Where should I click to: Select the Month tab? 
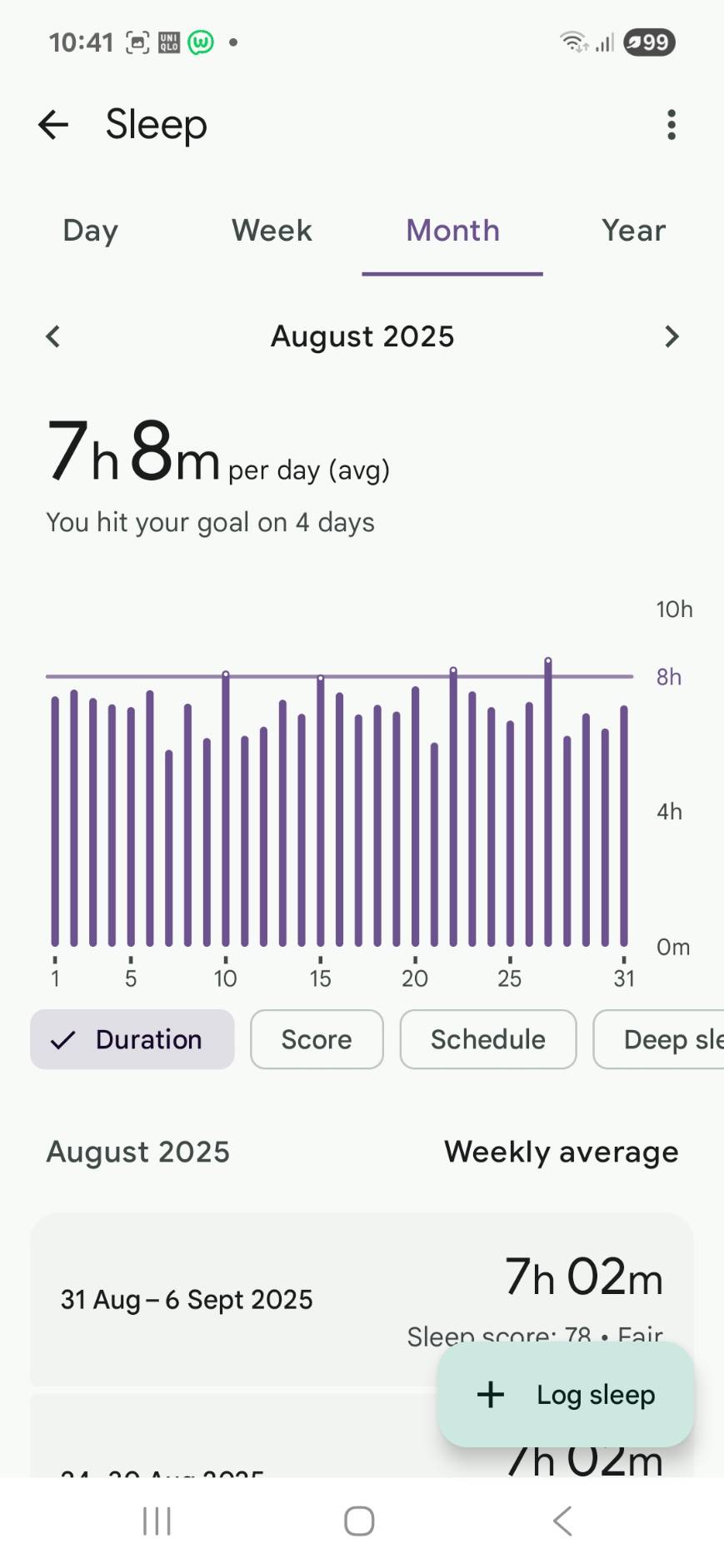point(452,231)
